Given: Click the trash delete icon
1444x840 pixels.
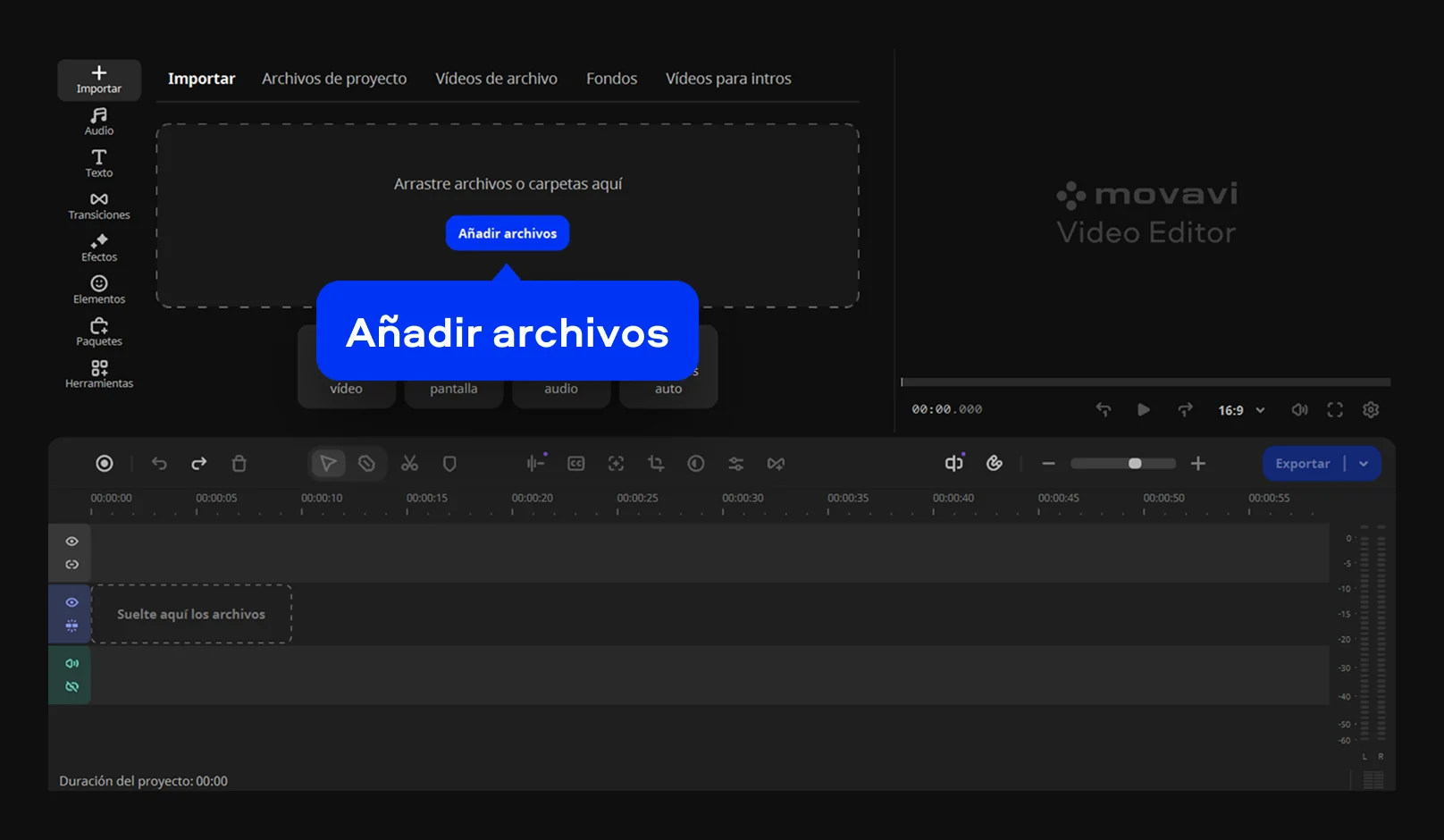Looking at the screenshot, I should [x=239, y=464].
